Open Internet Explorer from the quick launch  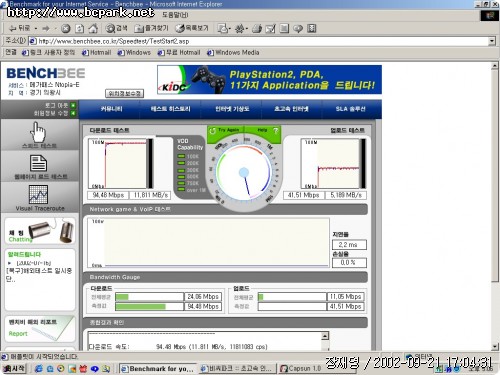coord(39,369)
